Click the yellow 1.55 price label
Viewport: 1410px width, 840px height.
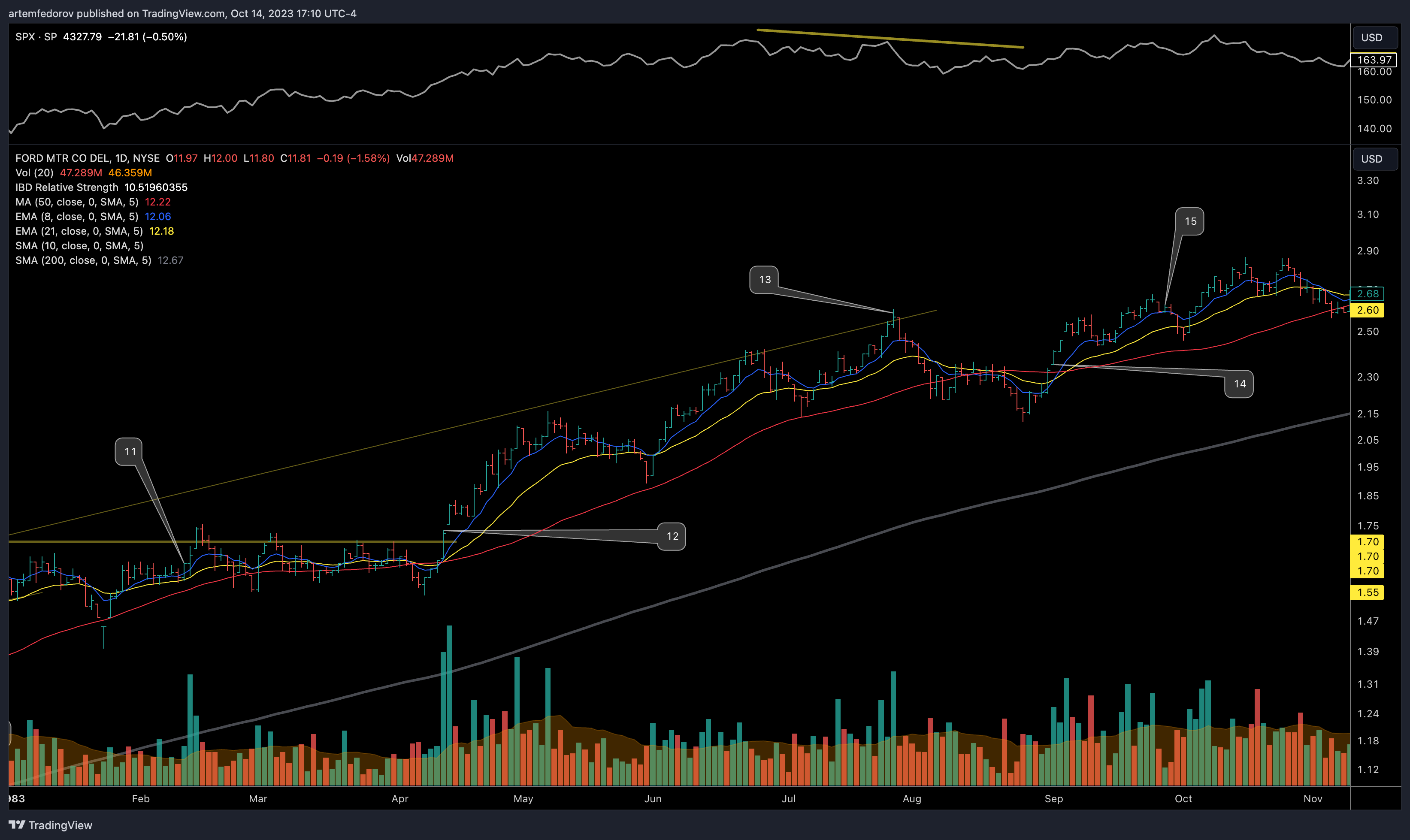(x=1368, y=592)
